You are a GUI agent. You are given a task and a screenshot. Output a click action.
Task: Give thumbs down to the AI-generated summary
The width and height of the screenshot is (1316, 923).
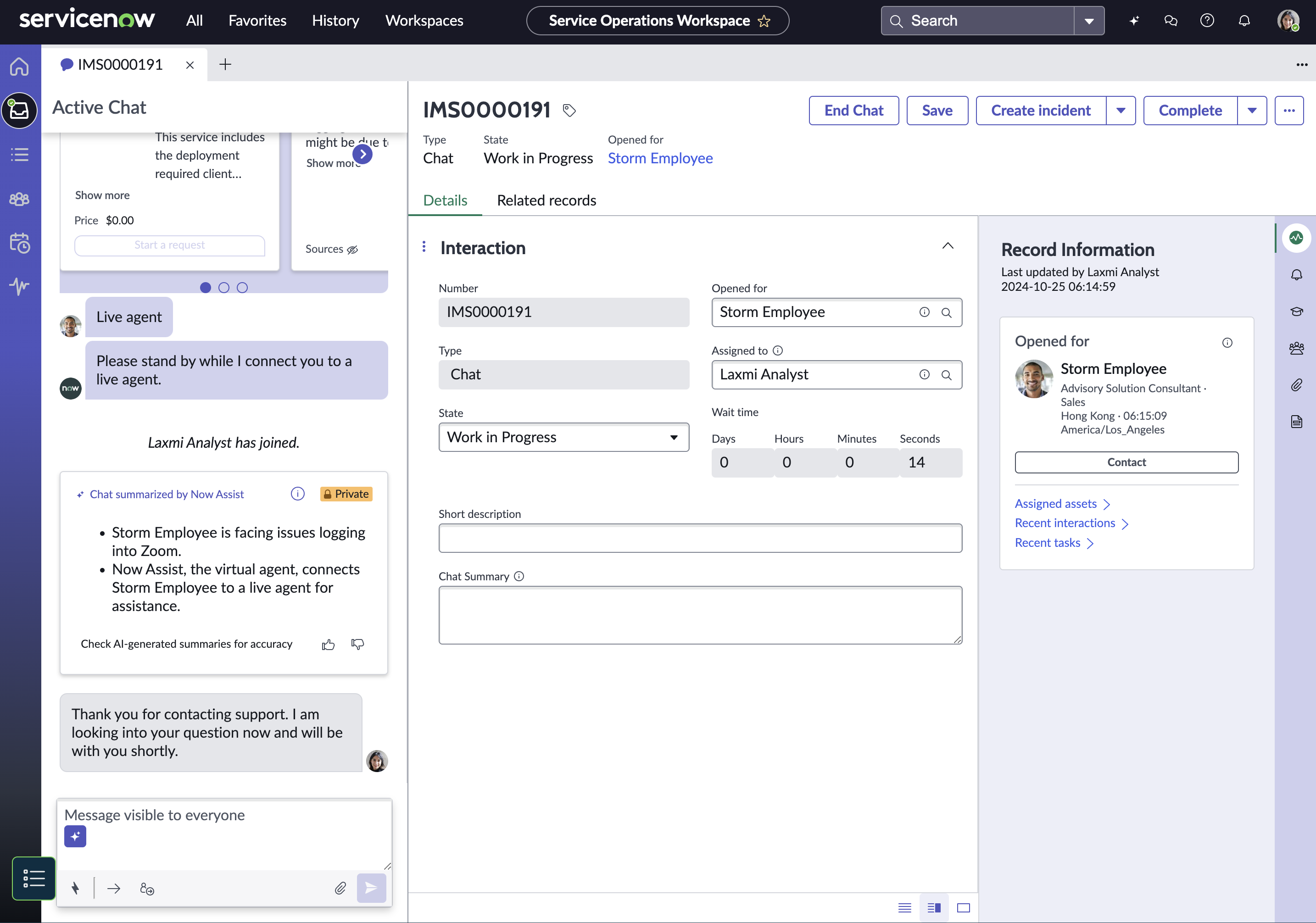tap(357, 645)
